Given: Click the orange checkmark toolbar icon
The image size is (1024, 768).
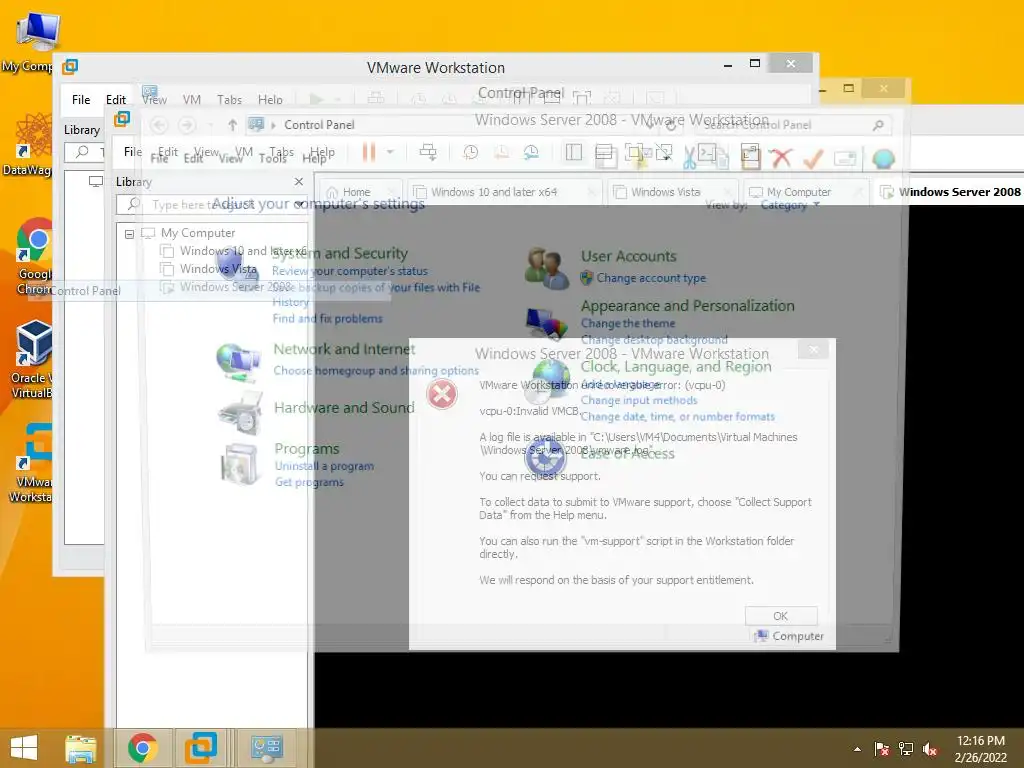Looking at the screenshot, I should point(813,157).
